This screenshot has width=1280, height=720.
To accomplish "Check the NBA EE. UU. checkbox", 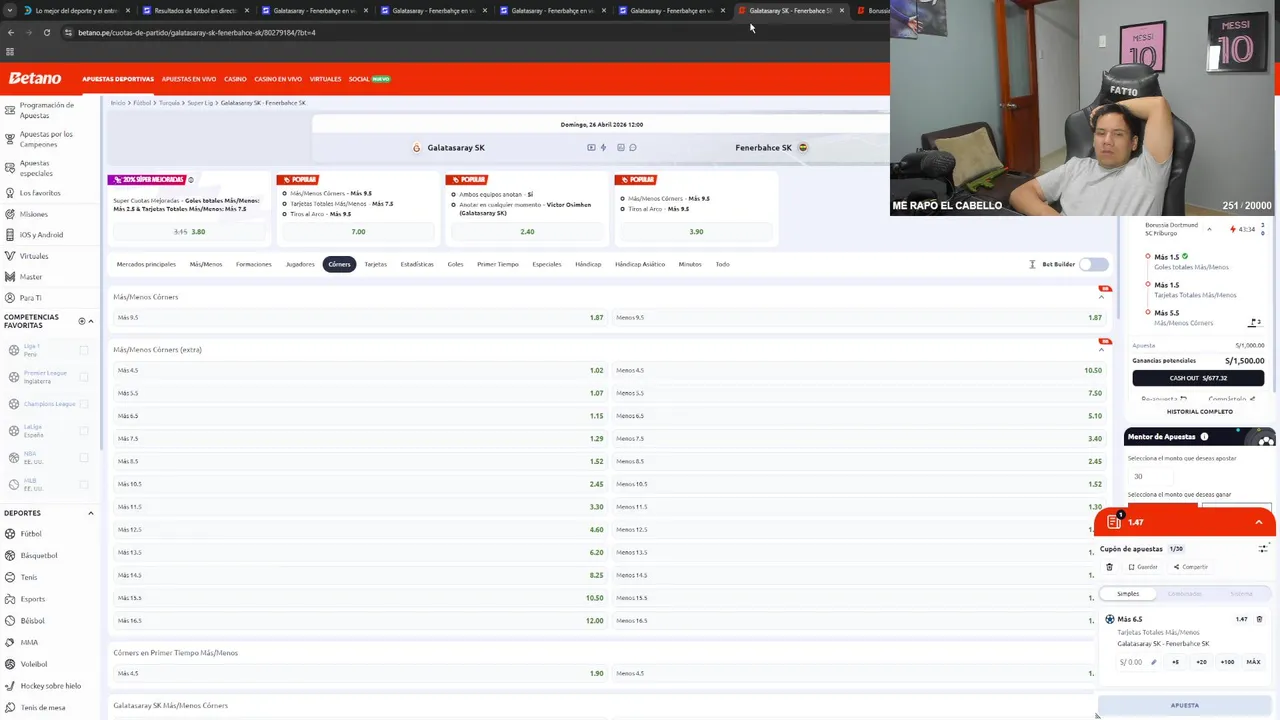I will point(84,458).
